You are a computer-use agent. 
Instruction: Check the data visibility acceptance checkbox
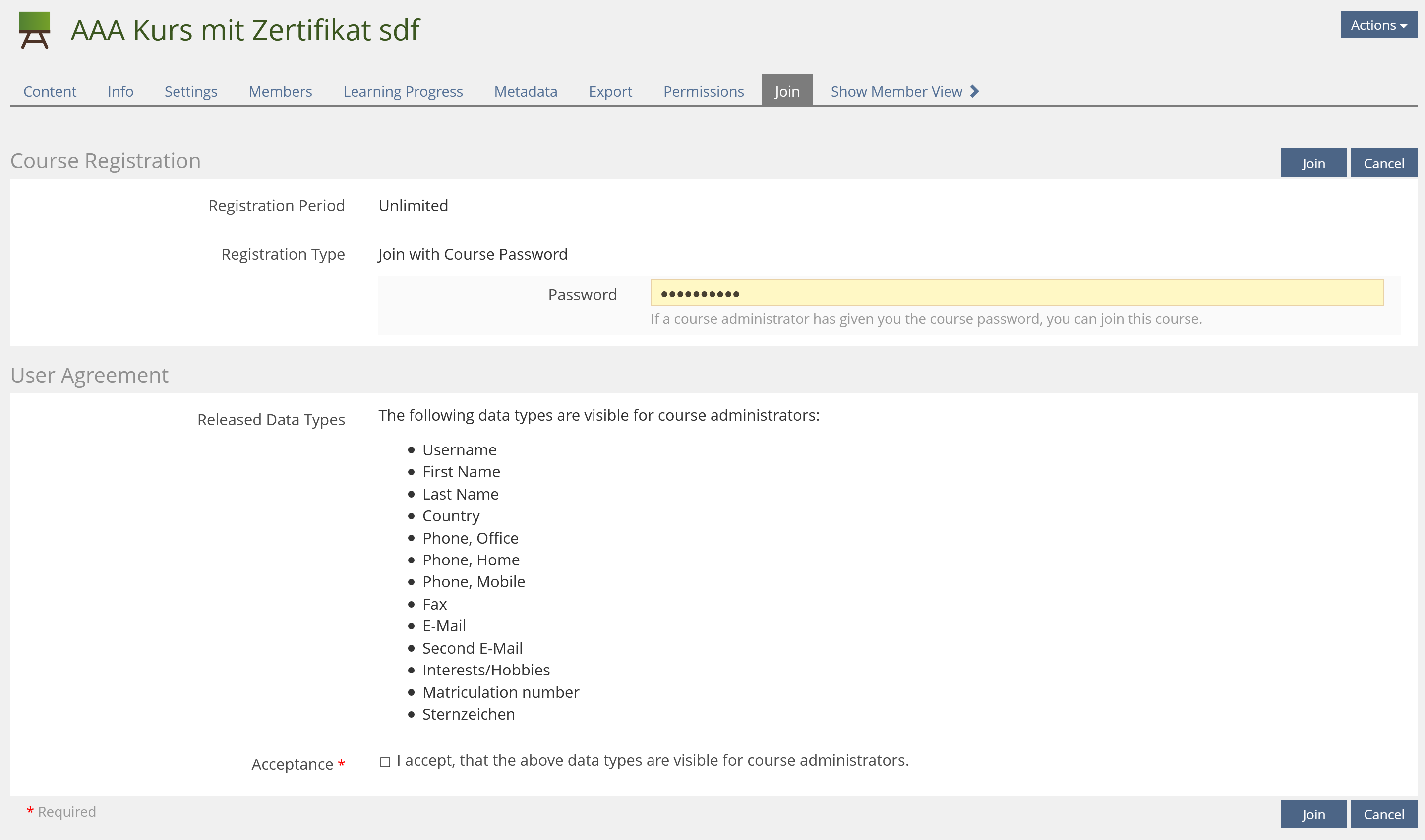[385, 762]
